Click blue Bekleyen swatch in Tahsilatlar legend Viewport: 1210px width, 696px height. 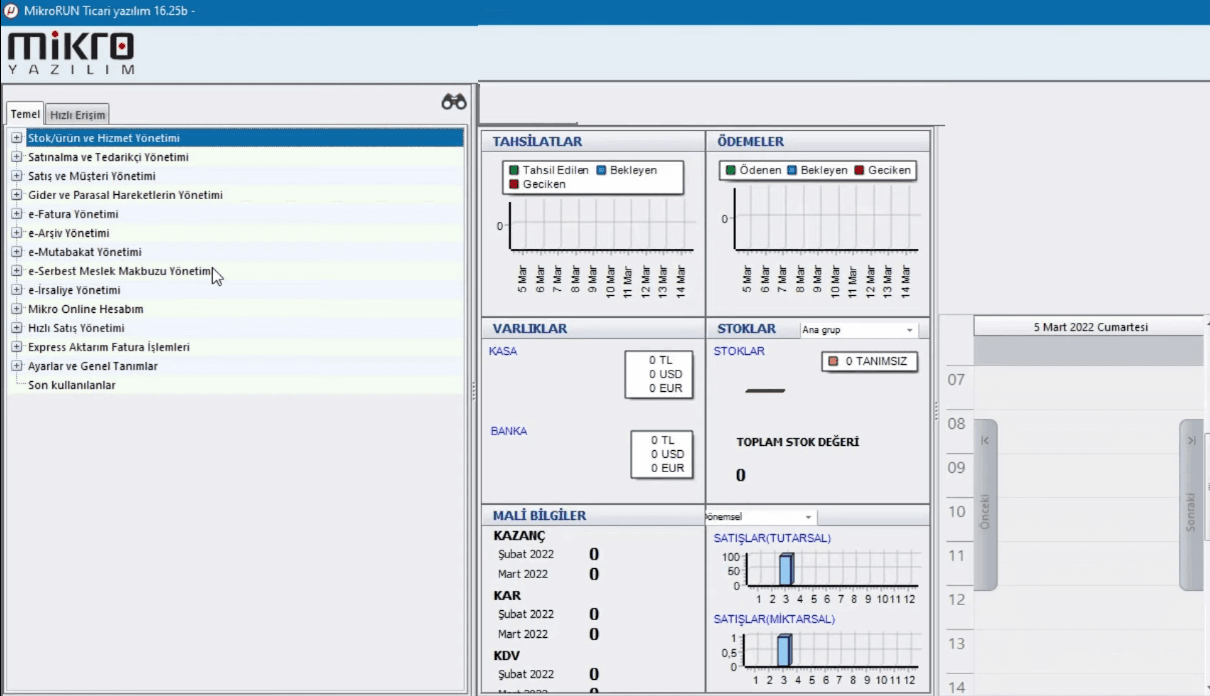click(601, 170)
